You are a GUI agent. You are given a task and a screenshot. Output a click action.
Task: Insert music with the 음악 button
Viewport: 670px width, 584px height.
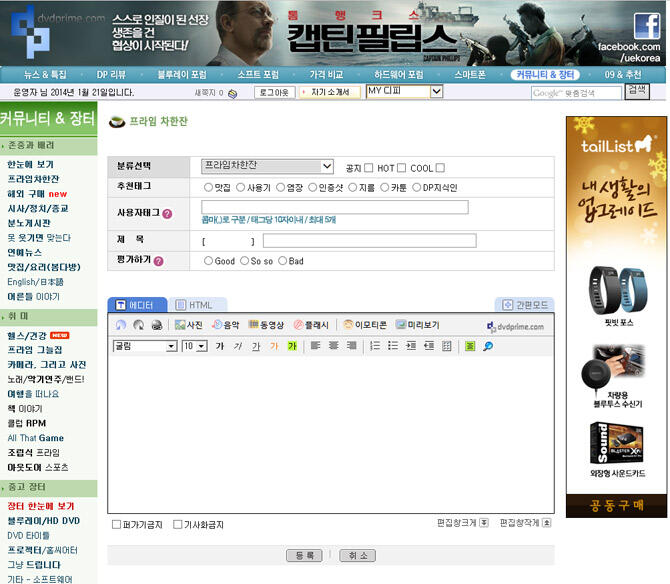pyautogui.click(x=226, y=325)
